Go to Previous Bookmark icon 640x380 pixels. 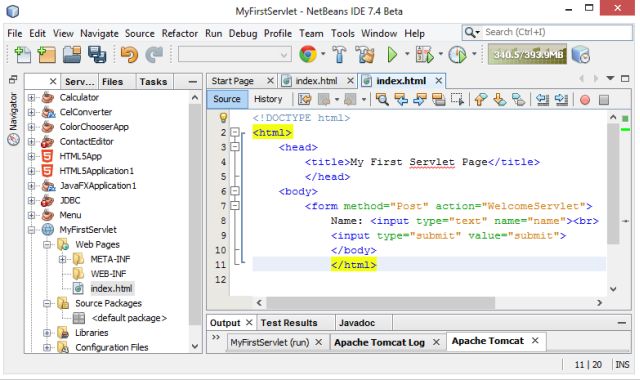tap(481, 99)
